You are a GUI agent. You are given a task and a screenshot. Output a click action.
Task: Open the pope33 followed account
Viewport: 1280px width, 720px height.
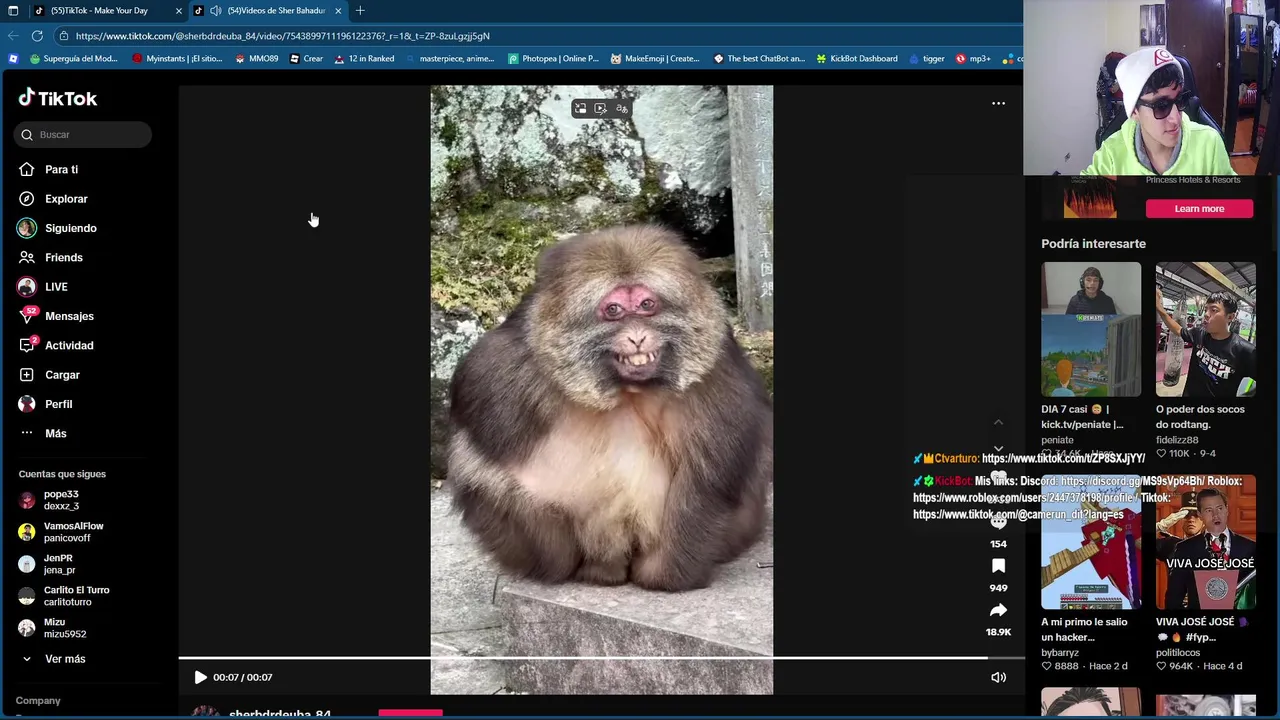click(60, 500)
